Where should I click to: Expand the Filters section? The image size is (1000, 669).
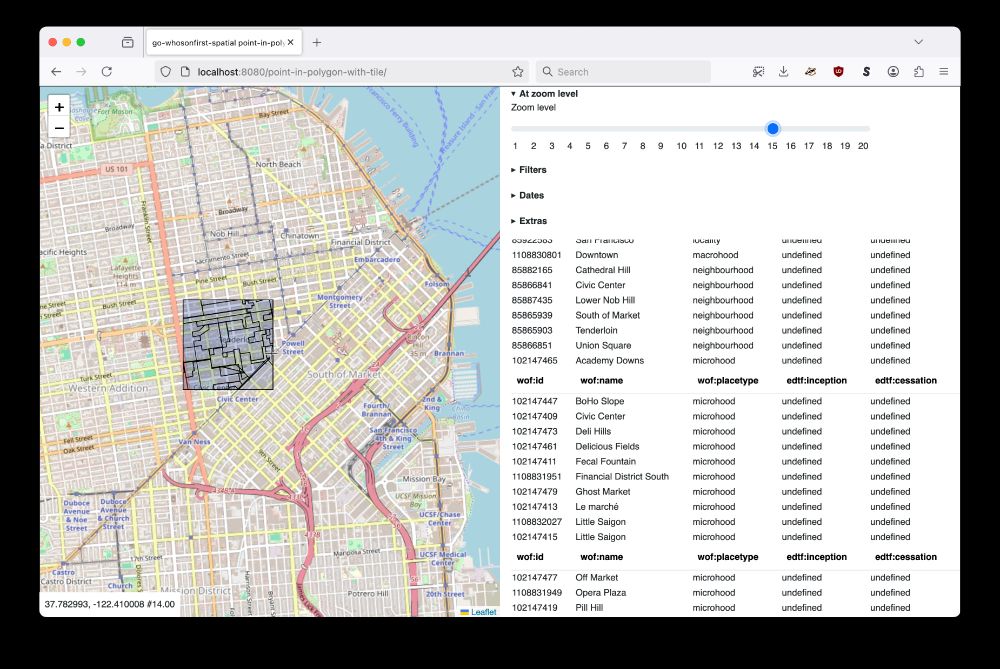click(x=532, y=170)
